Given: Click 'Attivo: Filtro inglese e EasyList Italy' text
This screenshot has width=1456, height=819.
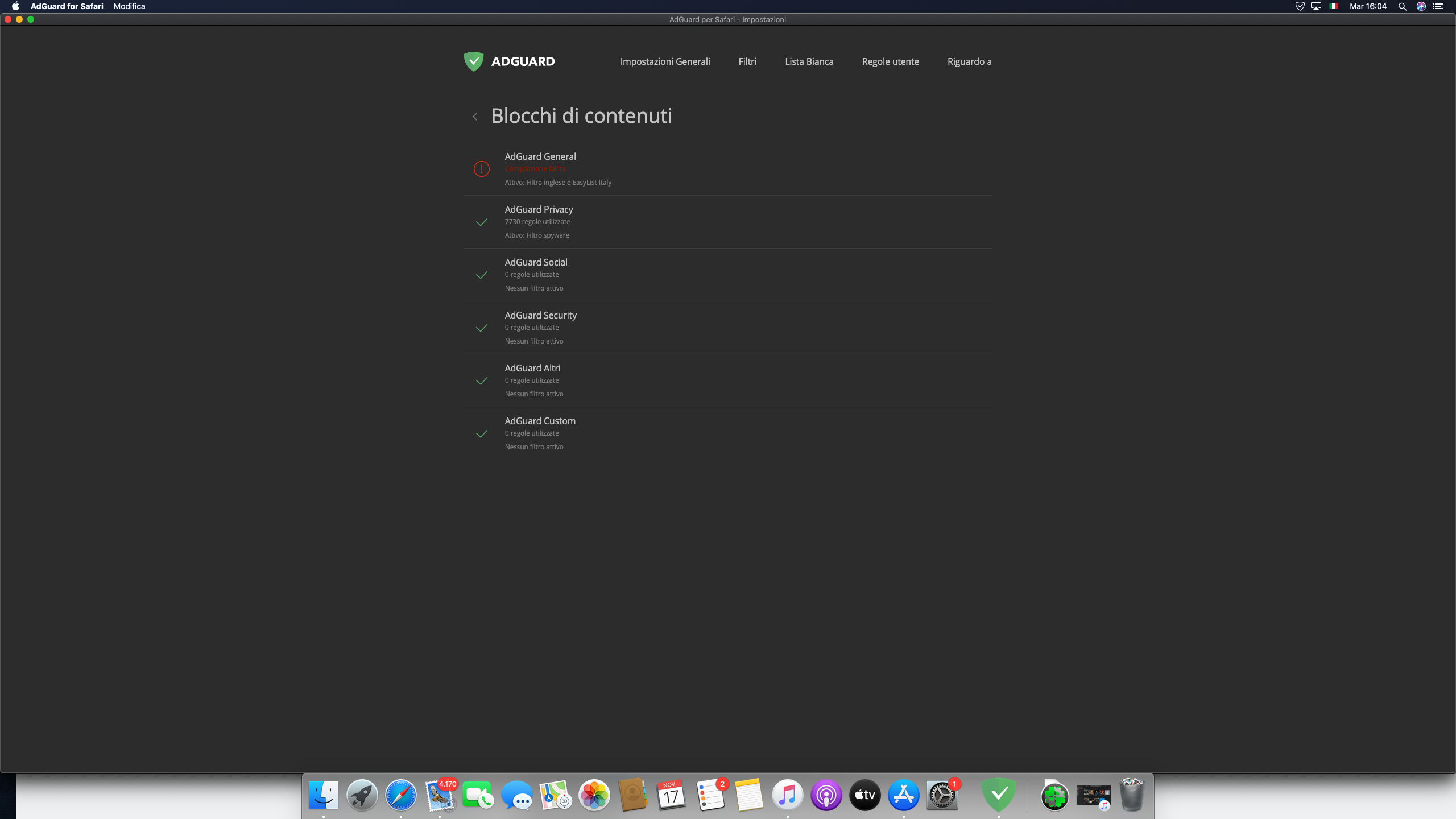Looking at the screenshot, I should click(x=559, y=183).
